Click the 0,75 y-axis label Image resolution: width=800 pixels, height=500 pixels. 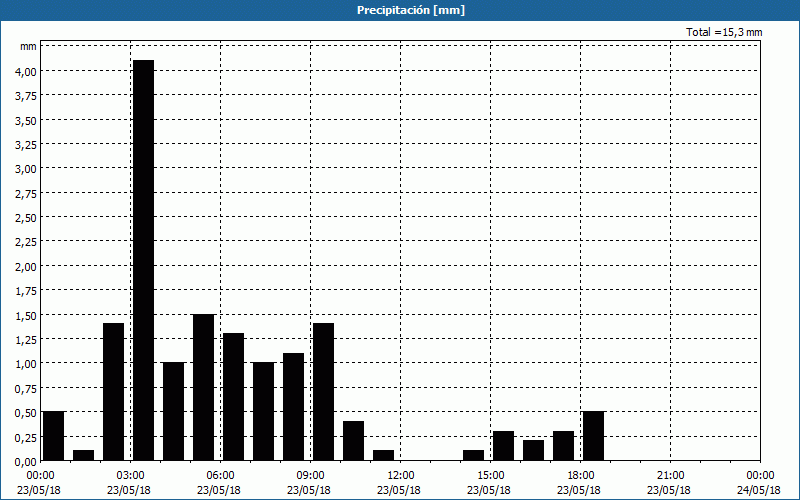click(26, 388)
